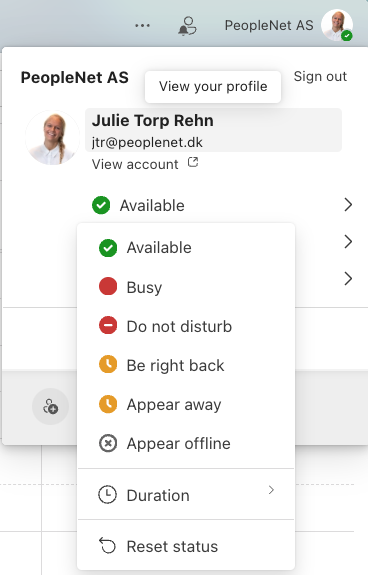This screenshot has height=575, width=368.
Task: Click the Appear offline x-circle icon
Action: point(108,443)
